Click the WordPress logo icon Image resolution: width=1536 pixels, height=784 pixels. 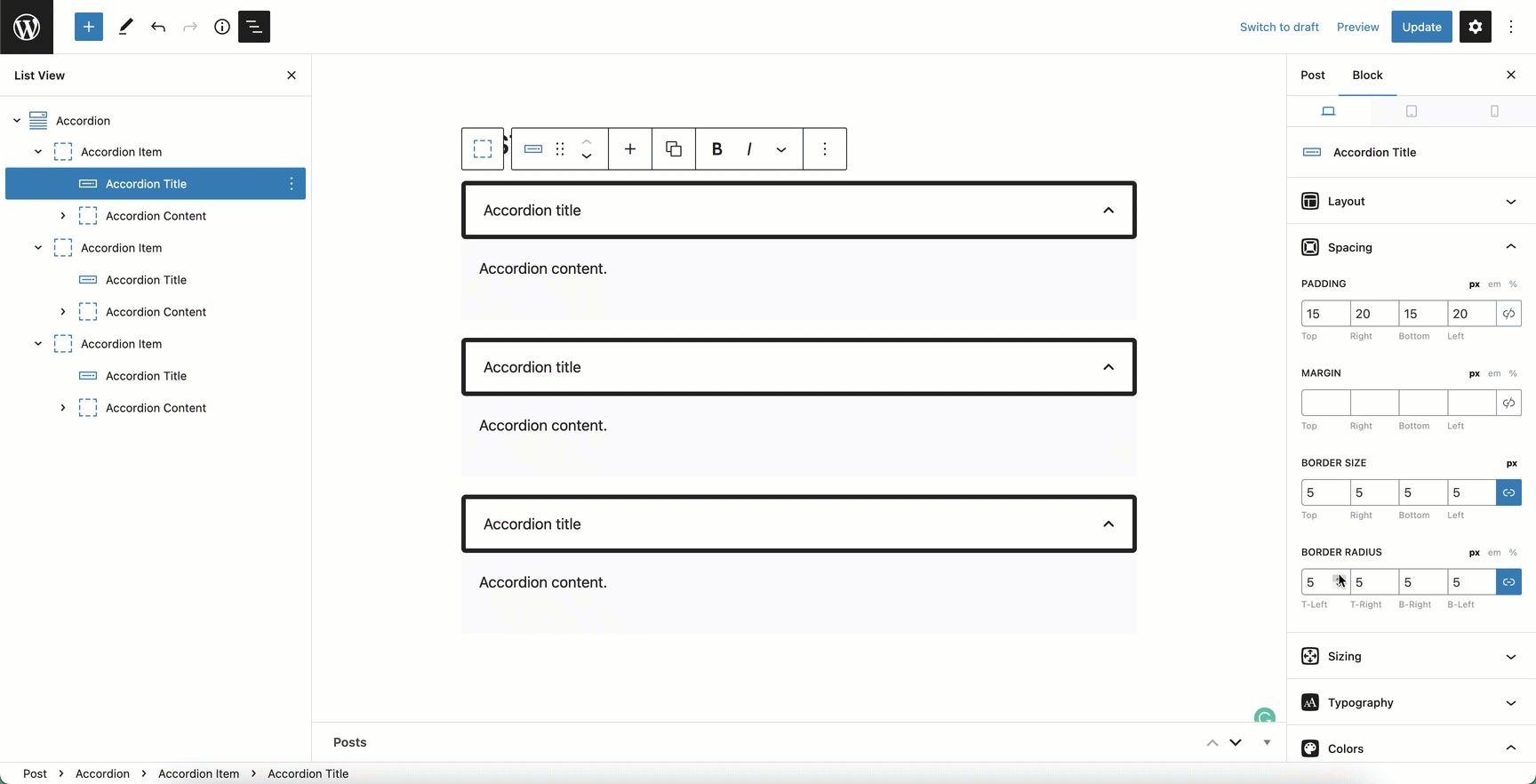click(27, 27)
